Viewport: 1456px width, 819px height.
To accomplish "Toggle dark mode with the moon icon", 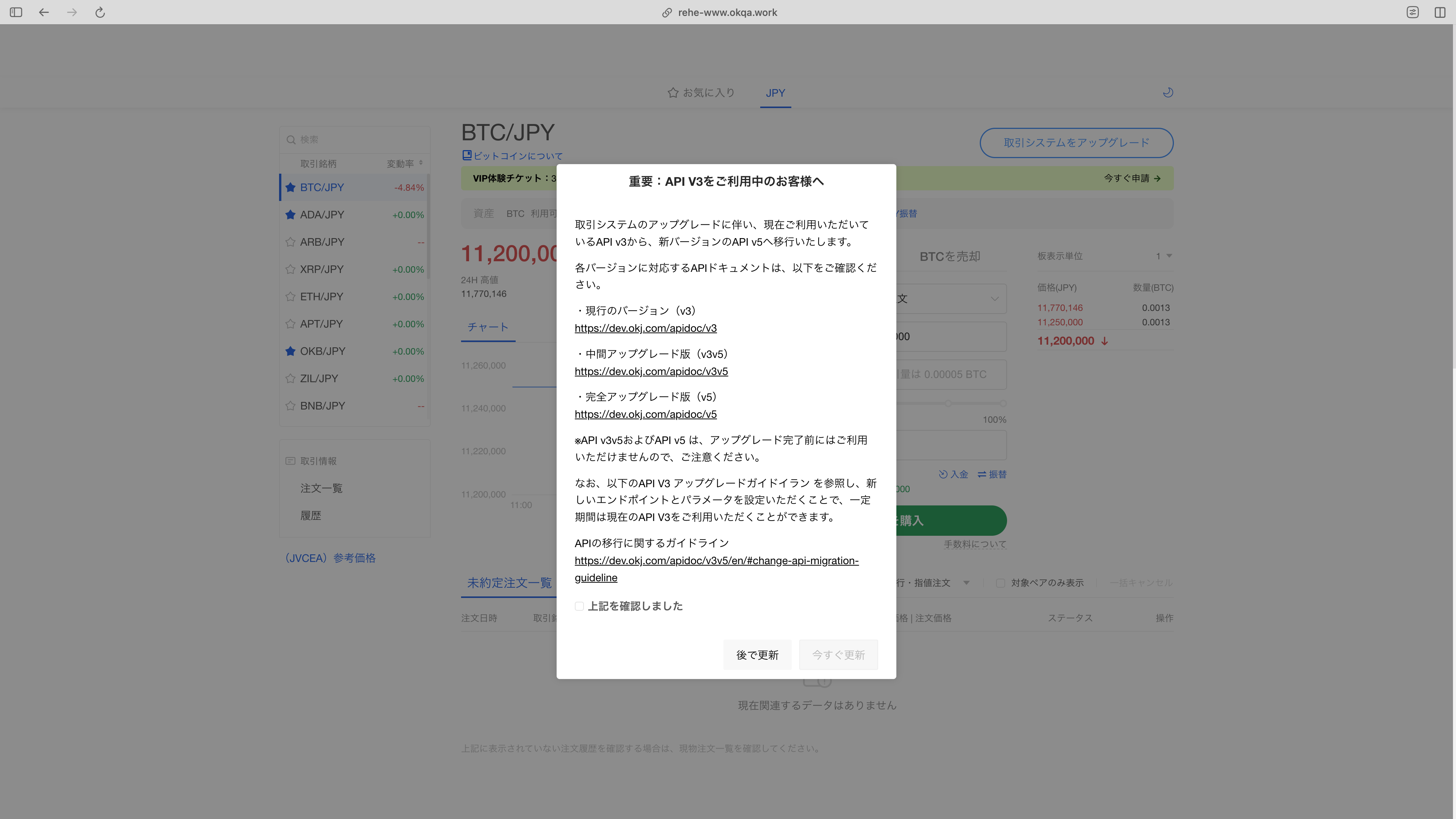I will [1168, 92].
